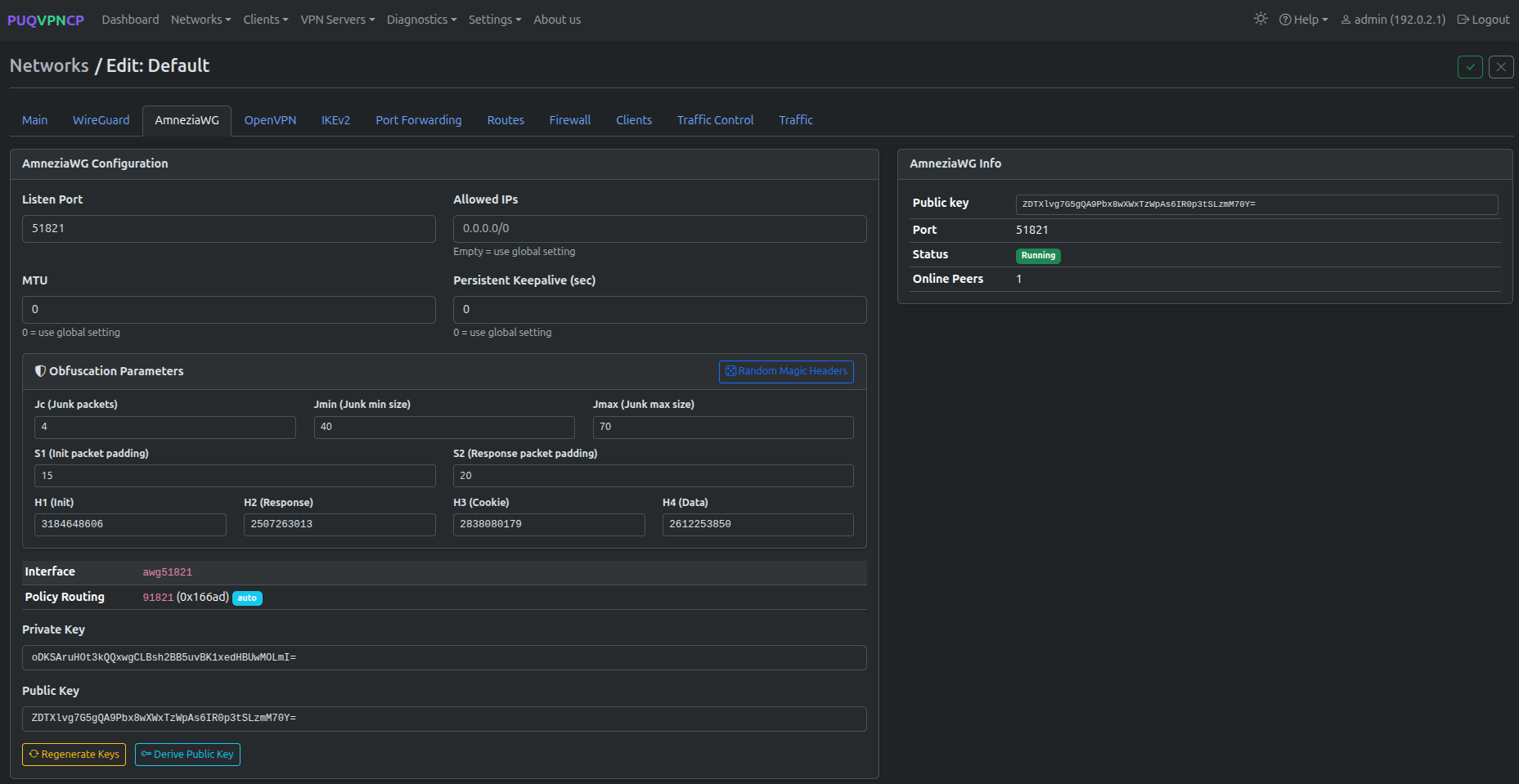Screen dimensions: 1519x784
Task: Open the Diagnostics dropdown menu
Action: tap(422, 20)
